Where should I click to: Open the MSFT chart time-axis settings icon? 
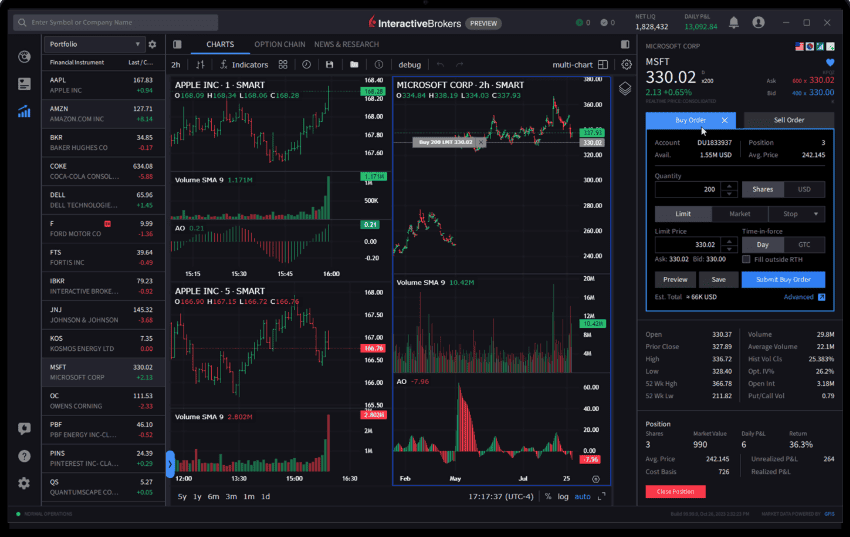click(x=596, y=479)
